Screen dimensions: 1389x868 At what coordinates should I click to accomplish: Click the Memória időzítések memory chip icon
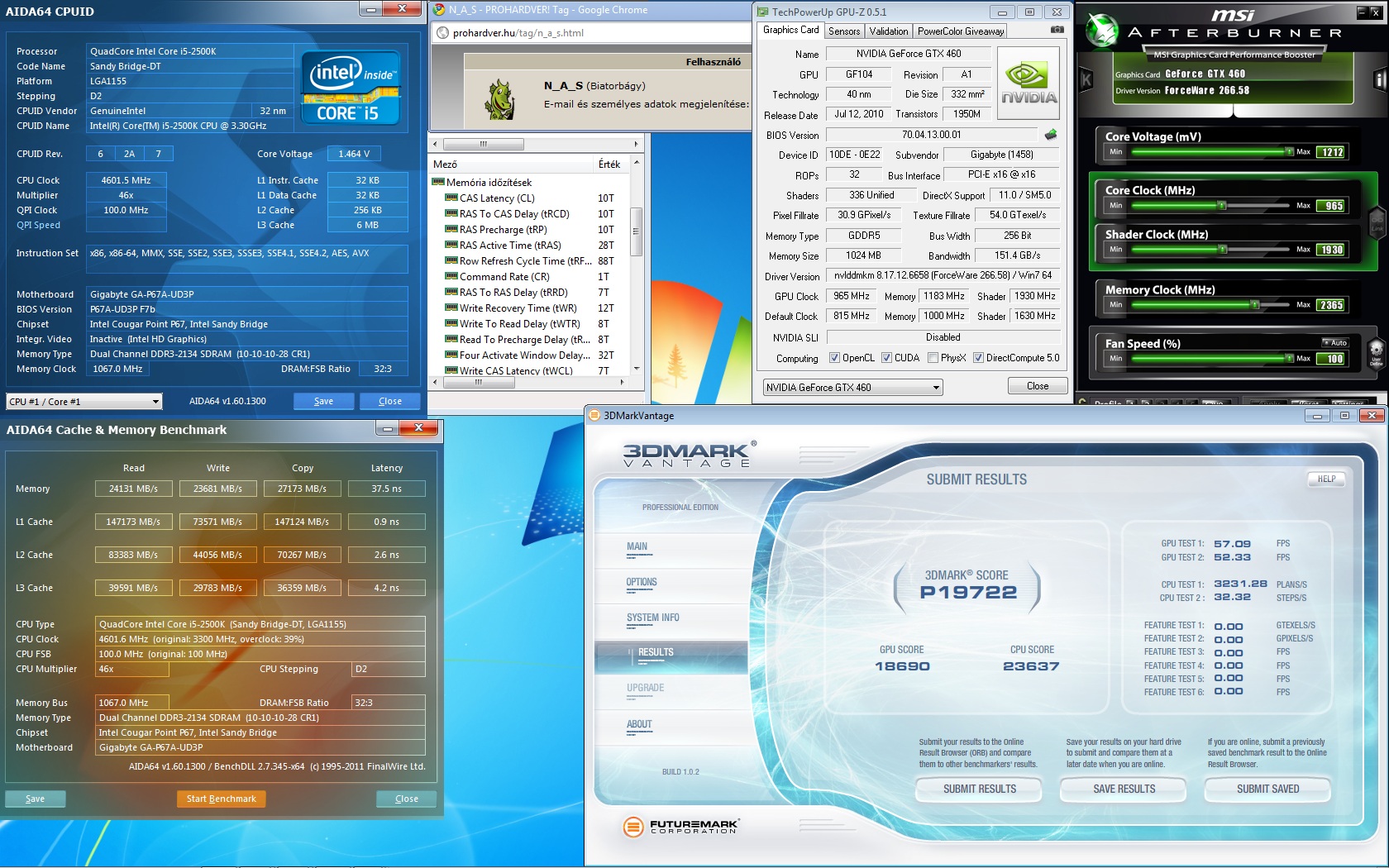pyautogui.click(x=438, y=183)
